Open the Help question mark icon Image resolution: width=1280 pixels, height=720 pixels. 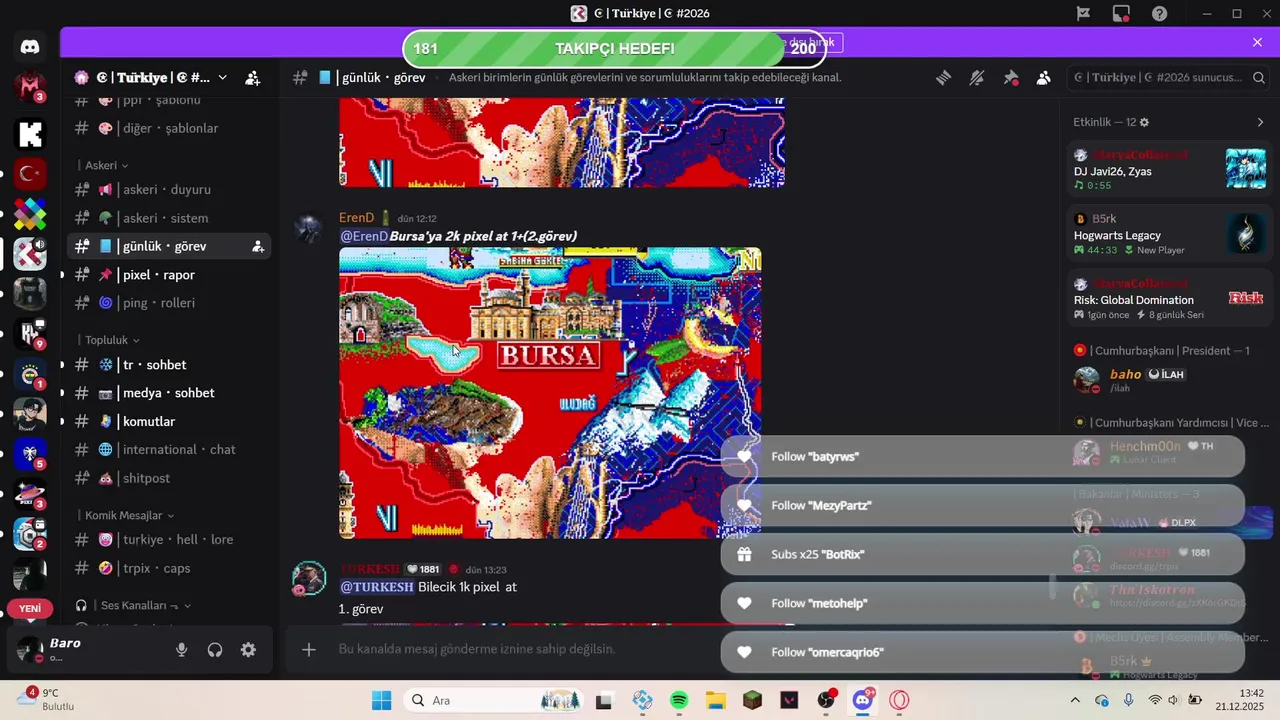[1159, 13]
